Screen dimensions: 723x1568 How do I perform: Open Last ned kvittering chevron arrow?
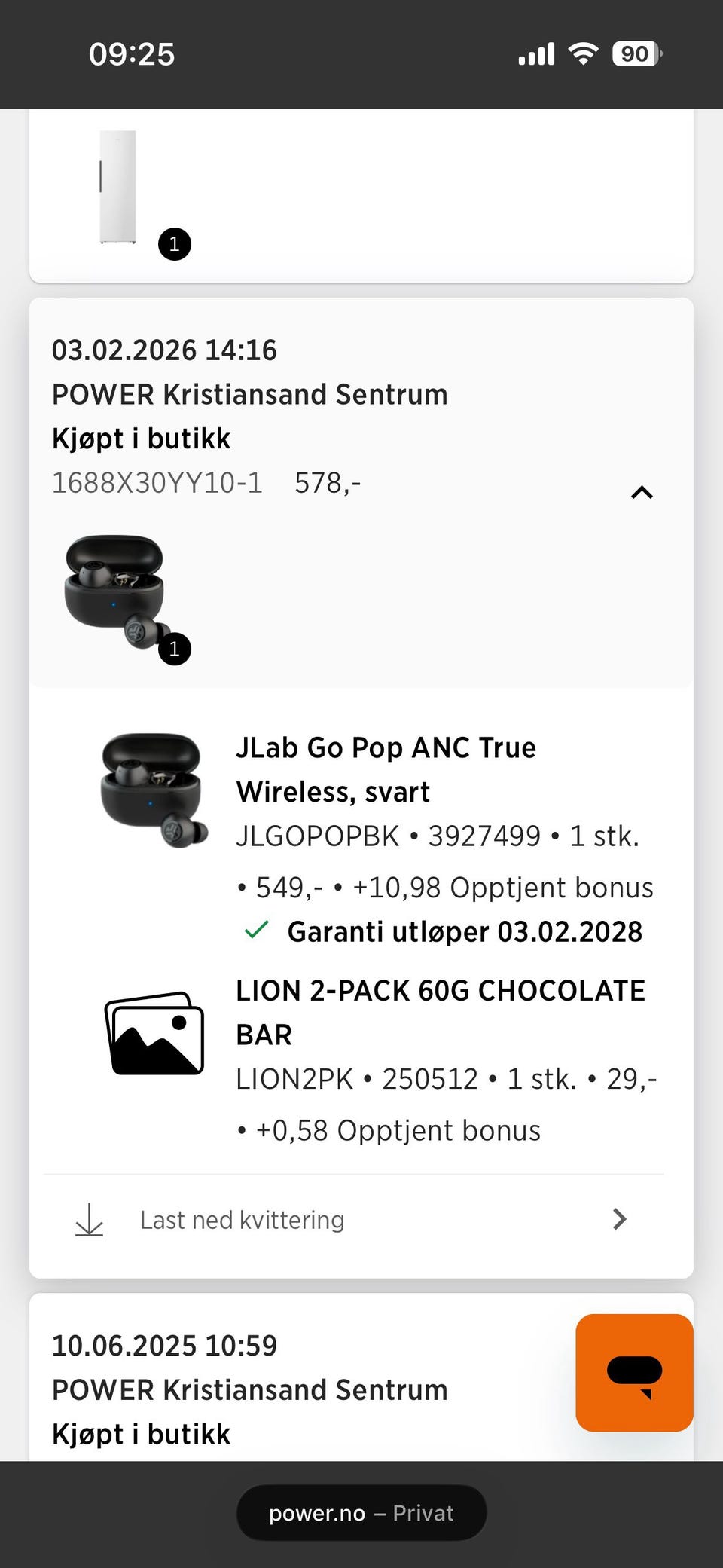pyautogui.click(x=619, y=1219)
